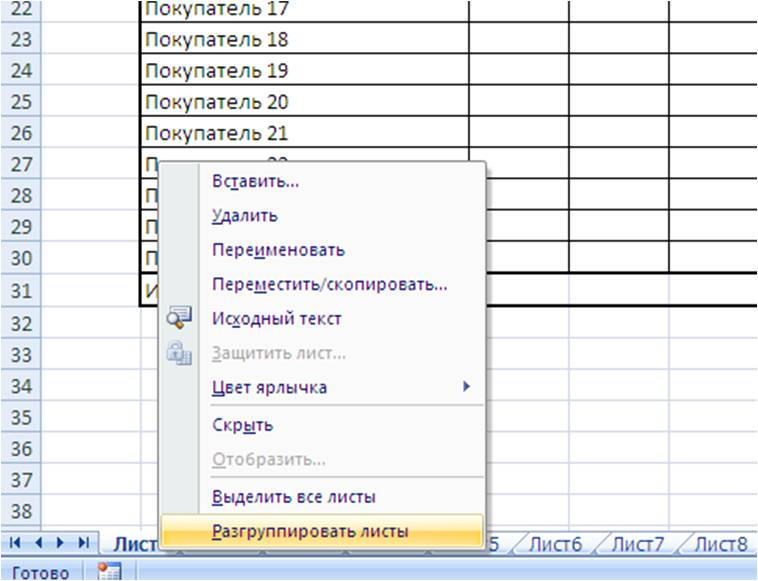758x581 pixels.
Task: Click Скрыть to hide the sheet
Action: click(242, 425)
